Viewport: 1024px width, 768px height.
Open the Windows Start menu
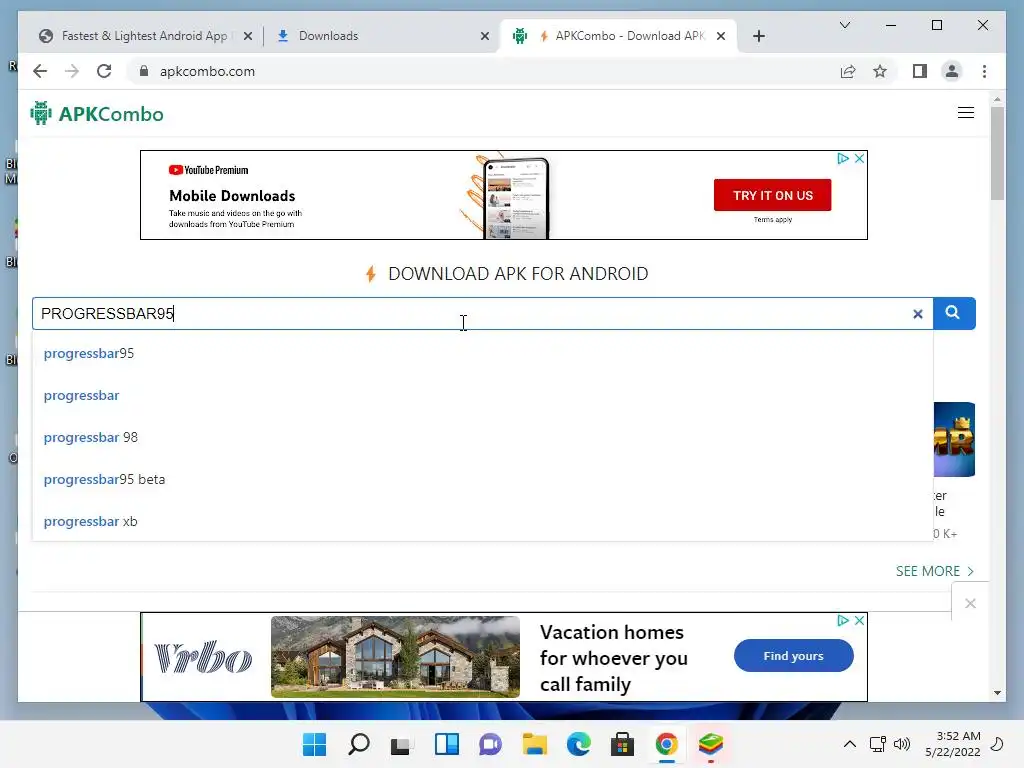point(315,744)
